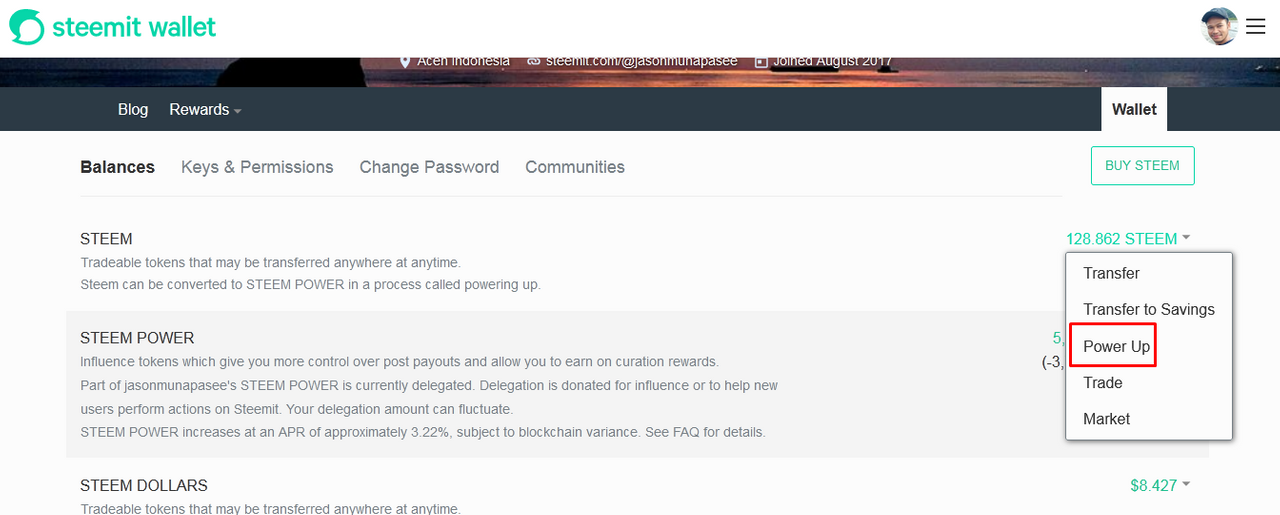Open the hamburger menu icon
1280x515 pixels.
1255,27
